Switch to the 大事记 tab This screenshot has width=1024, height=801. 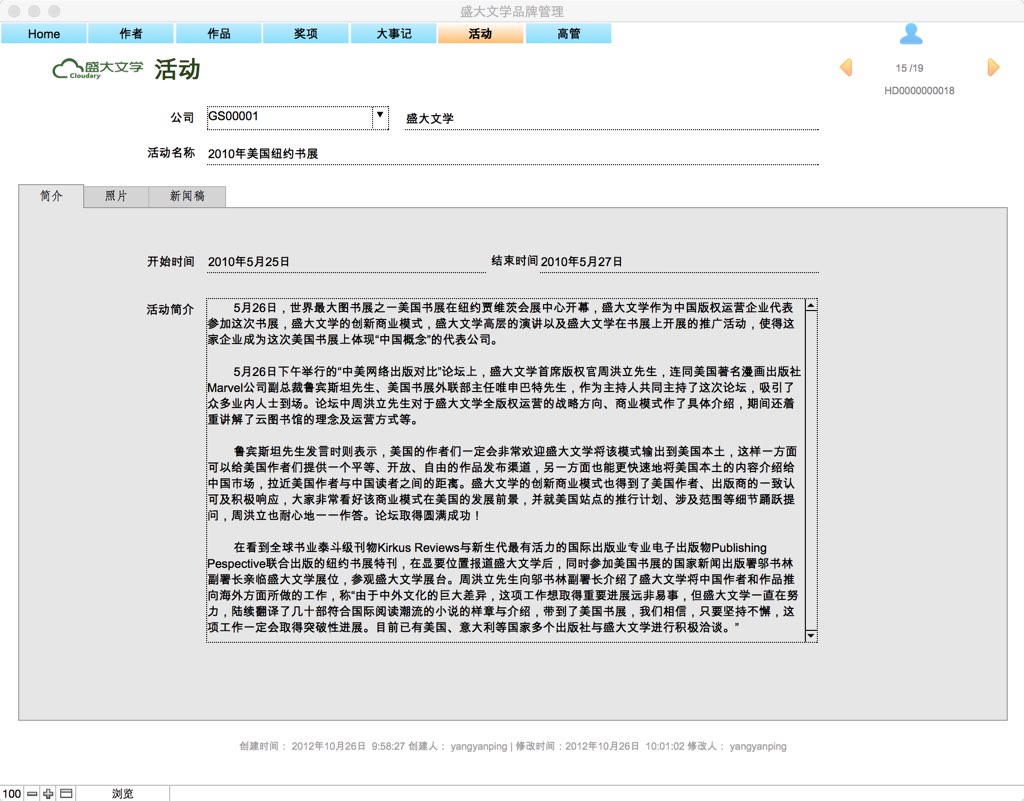click(x=394, y=33)
